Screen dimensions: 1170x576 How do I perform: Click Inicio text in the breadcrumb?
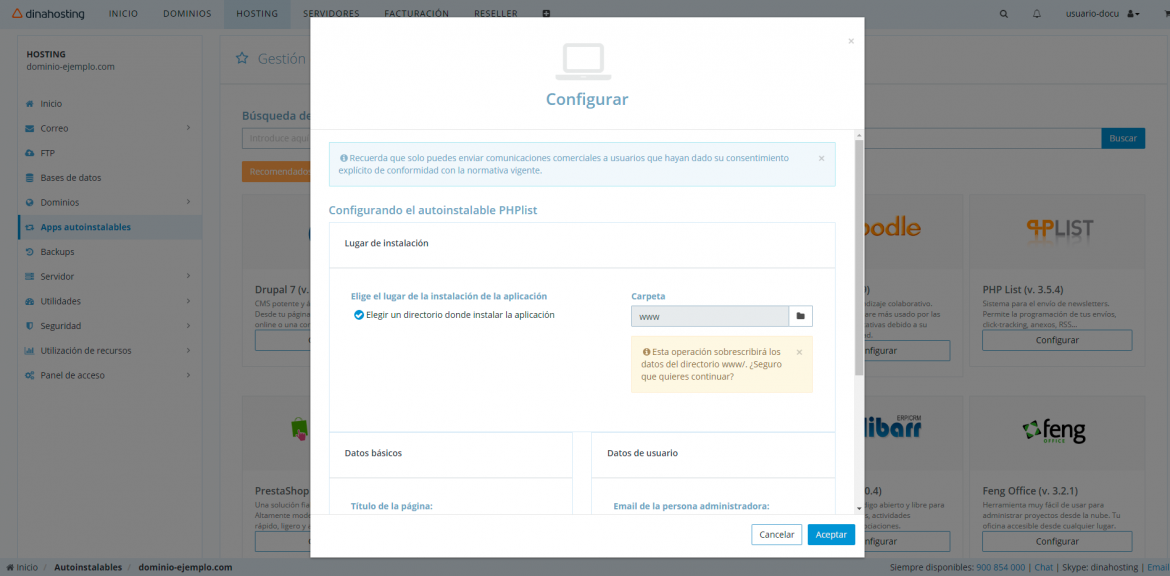(27, 567)
